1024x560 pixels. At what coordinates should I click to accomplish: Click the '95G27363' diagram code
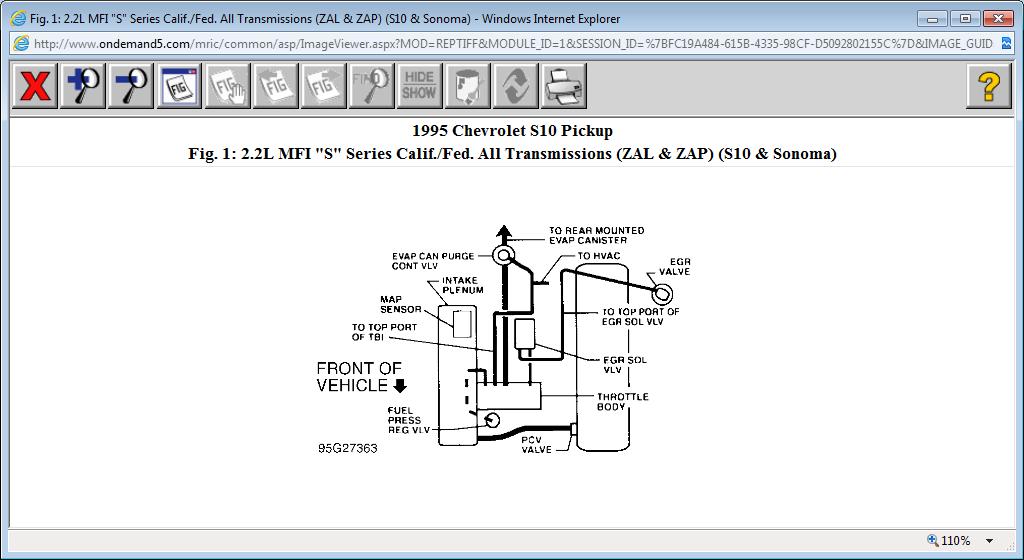point(347,448)
